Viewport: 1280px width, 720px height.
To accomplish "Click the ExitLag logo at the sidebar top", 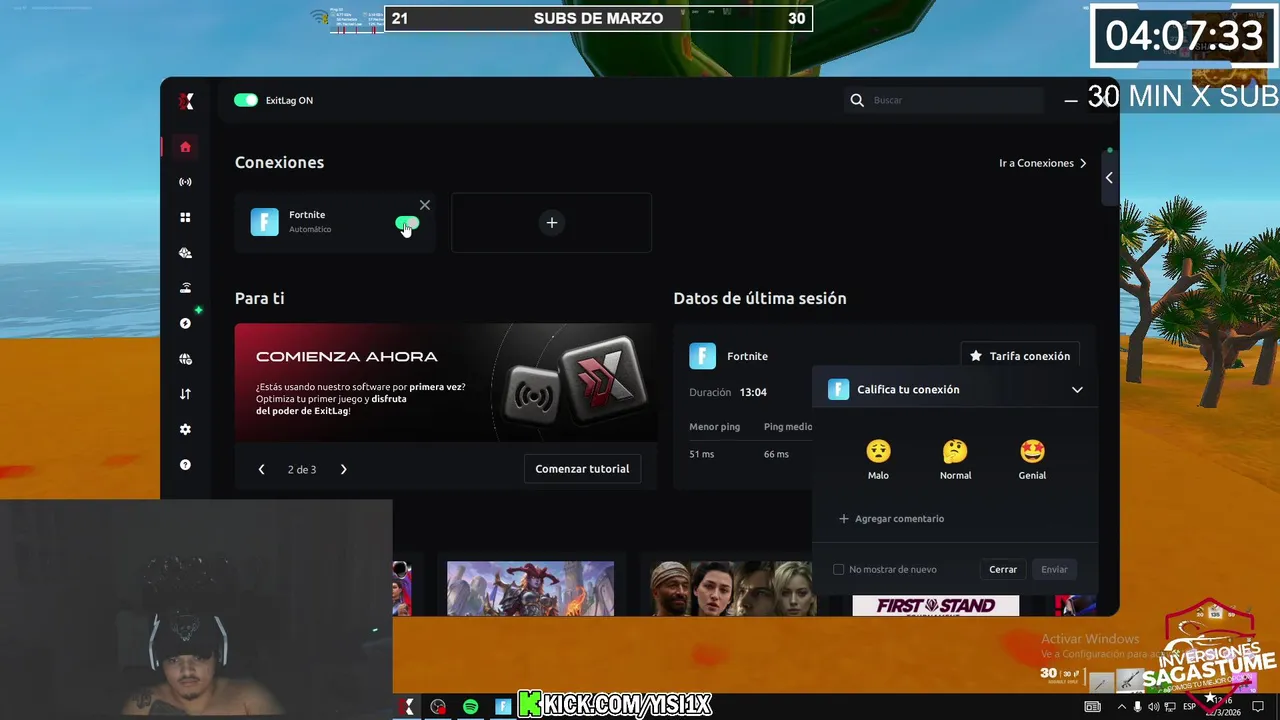I will (x=186, y=101).
